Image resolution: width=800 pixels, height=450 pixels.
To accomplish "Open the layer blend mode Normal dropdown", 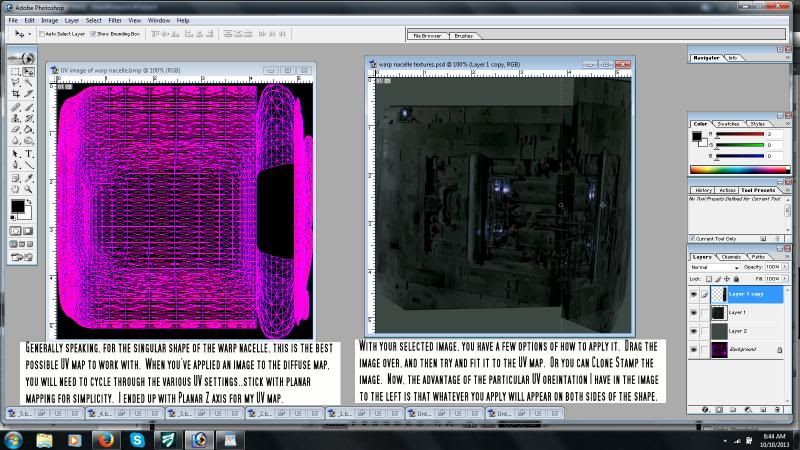I will (x=714, y=267).
